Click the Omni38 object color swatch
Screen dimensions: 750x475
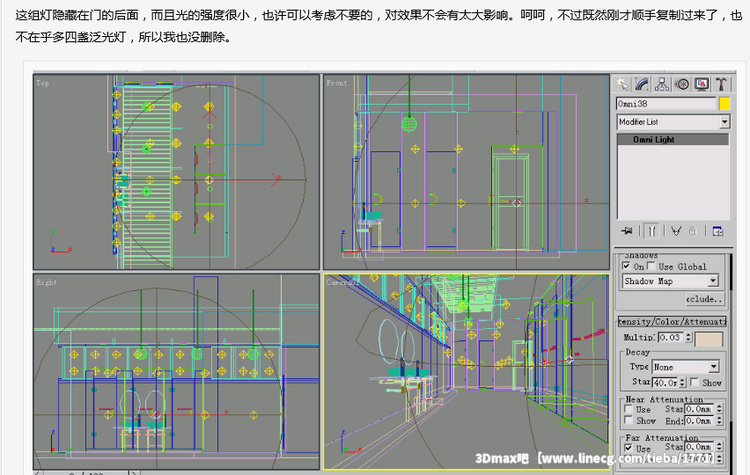point(725,104)
